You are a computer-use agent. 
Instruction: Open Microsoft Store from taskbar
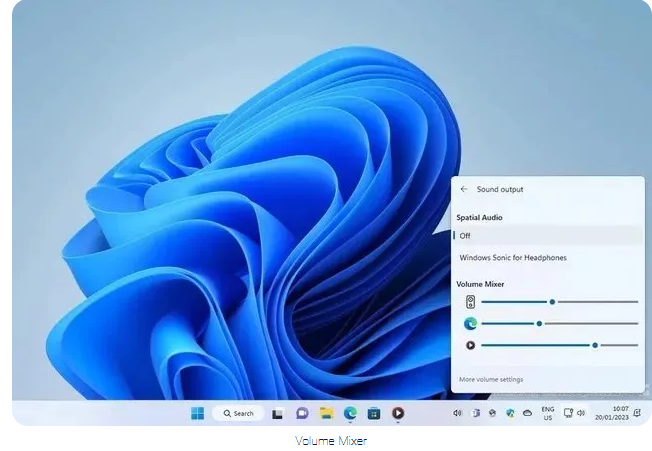click(x=374, y=413)
